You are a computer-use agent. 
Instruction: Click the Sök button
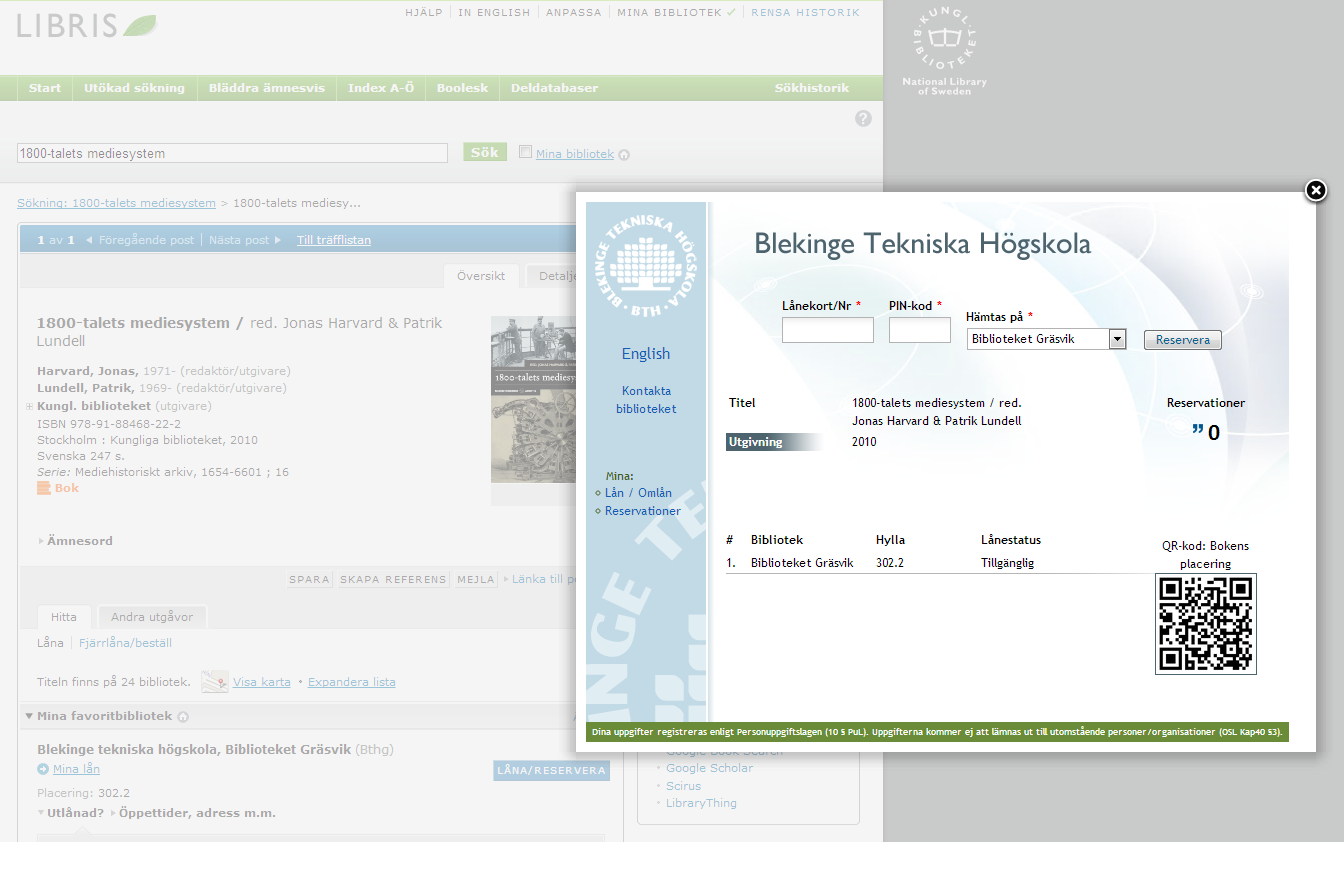pos(484,152)
